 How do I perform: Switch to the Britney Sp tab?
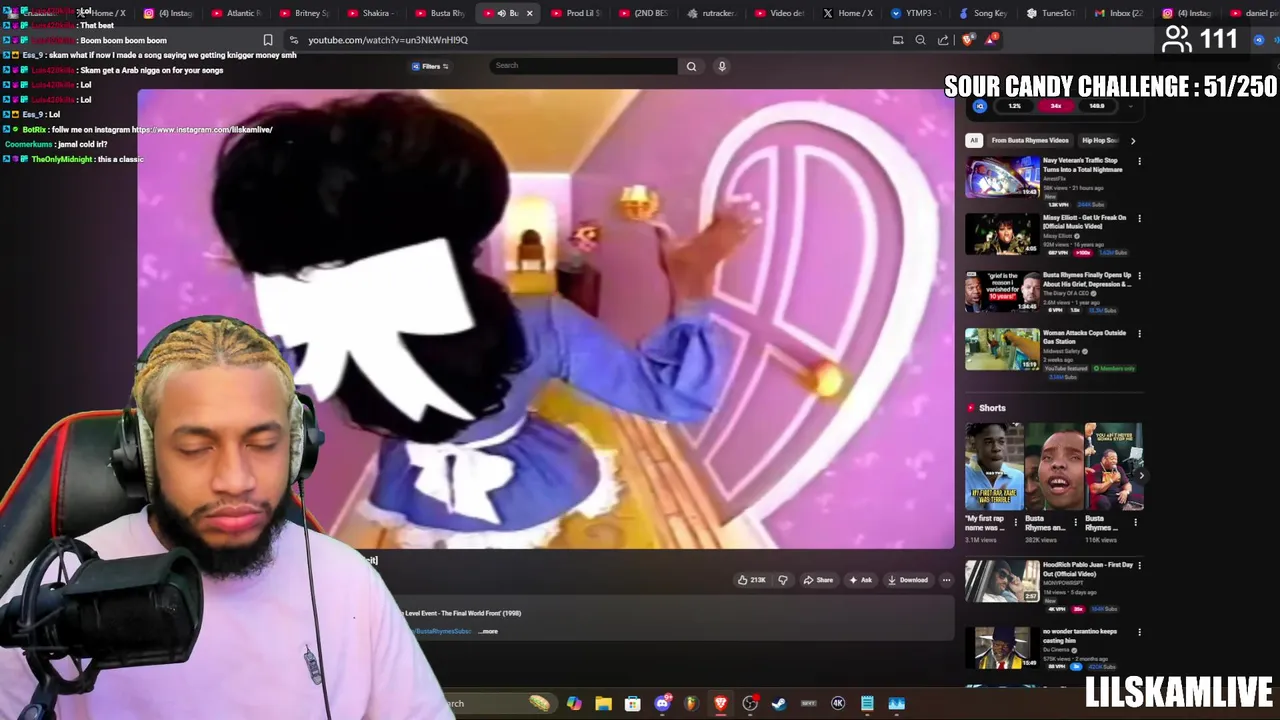[x=304, y=13]
